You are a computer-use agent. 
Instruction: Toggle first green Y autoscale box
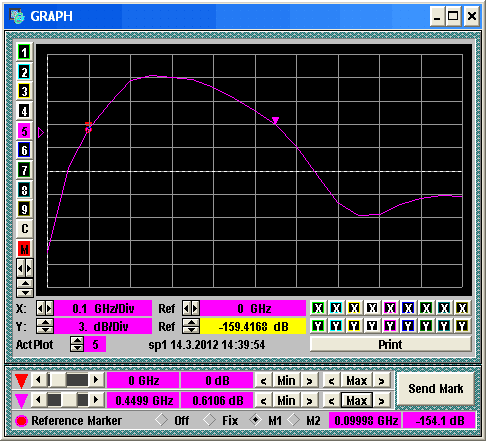[318, 326]
